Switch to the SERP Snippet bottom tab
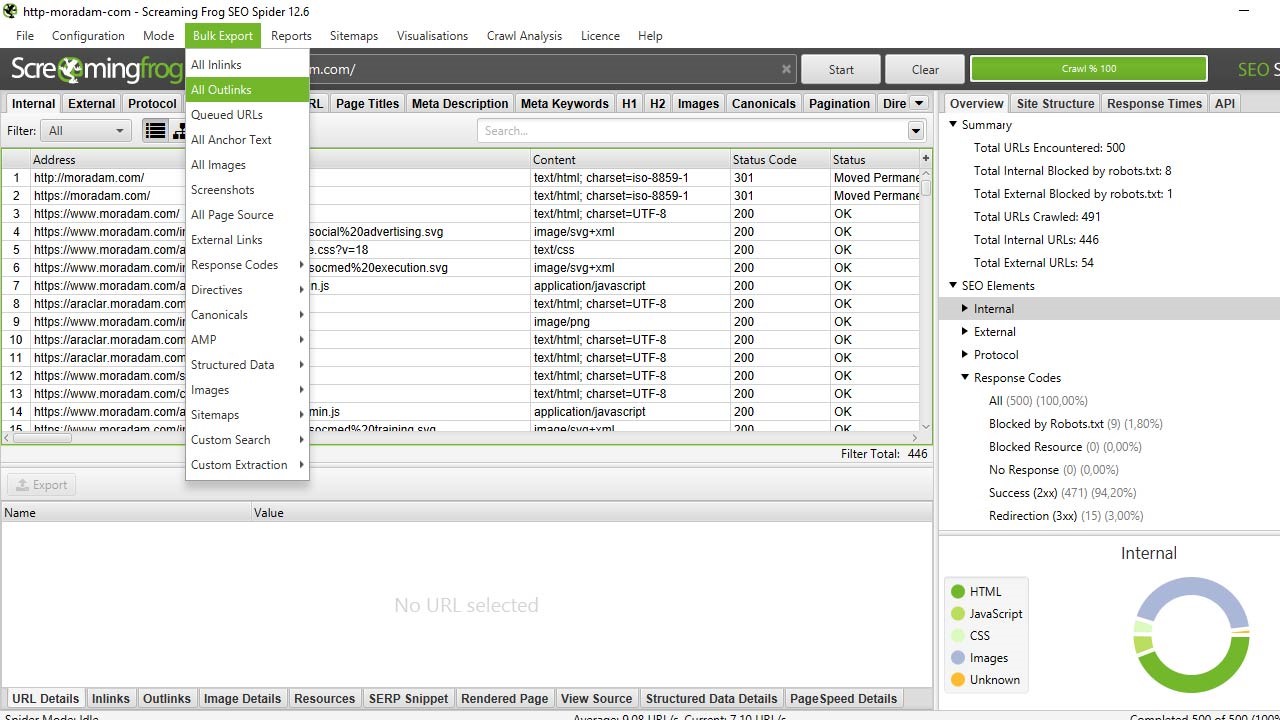The height and width of the screenshot is (720, 1280). pos(408,699)
